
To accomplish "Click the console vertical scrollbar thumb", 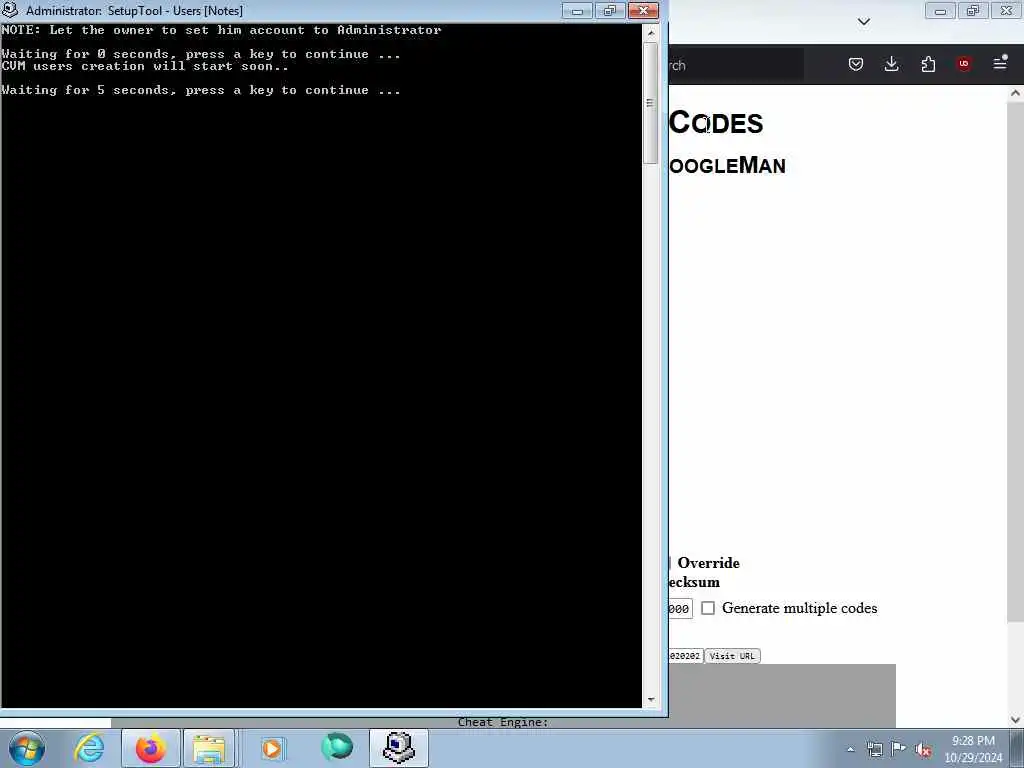I will click(650, 103).
